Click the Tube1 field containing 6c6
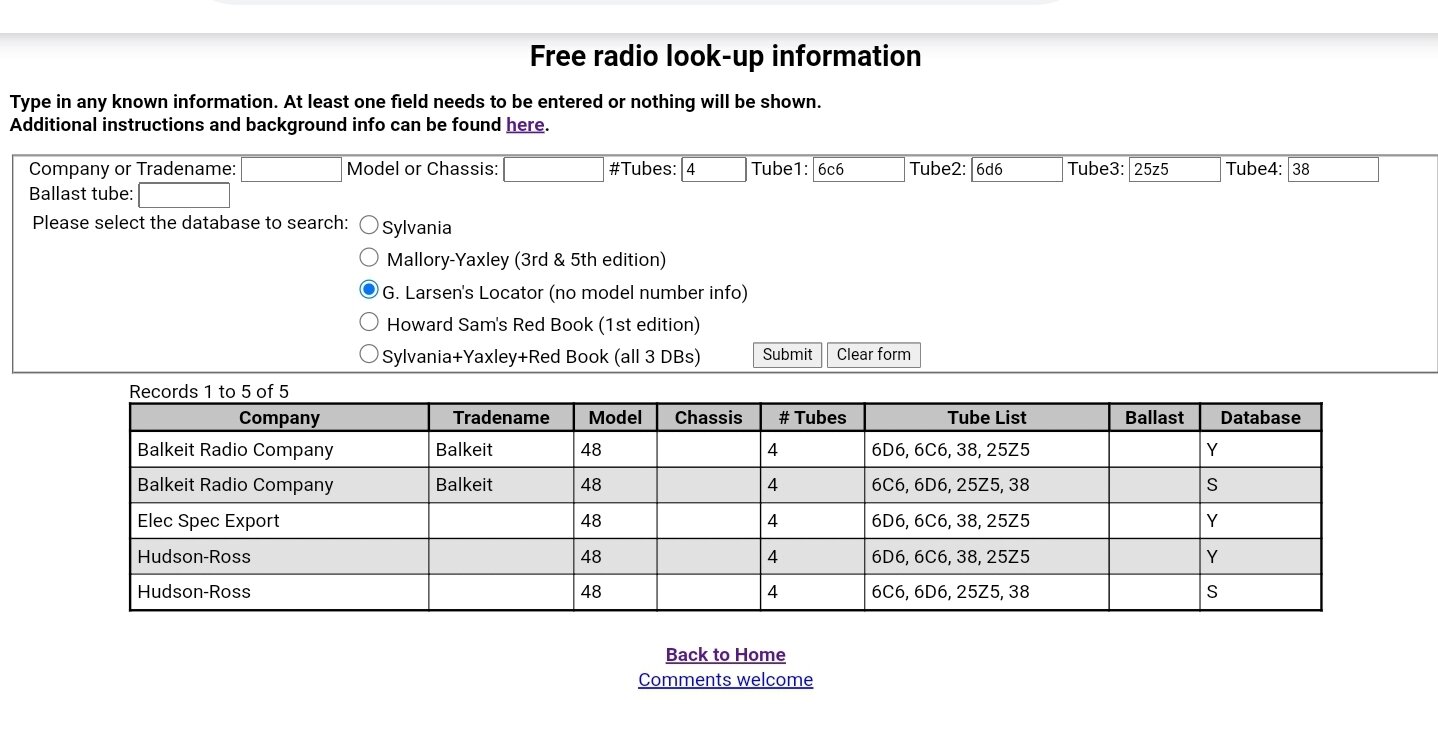Viewport: 1438px width, 738px height. pos(859,169)
